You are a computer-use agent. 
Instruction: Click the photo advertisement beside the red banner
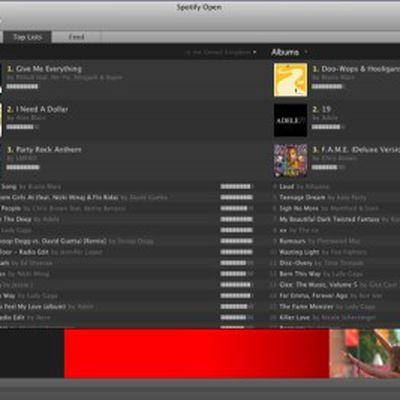pos(365,353)
